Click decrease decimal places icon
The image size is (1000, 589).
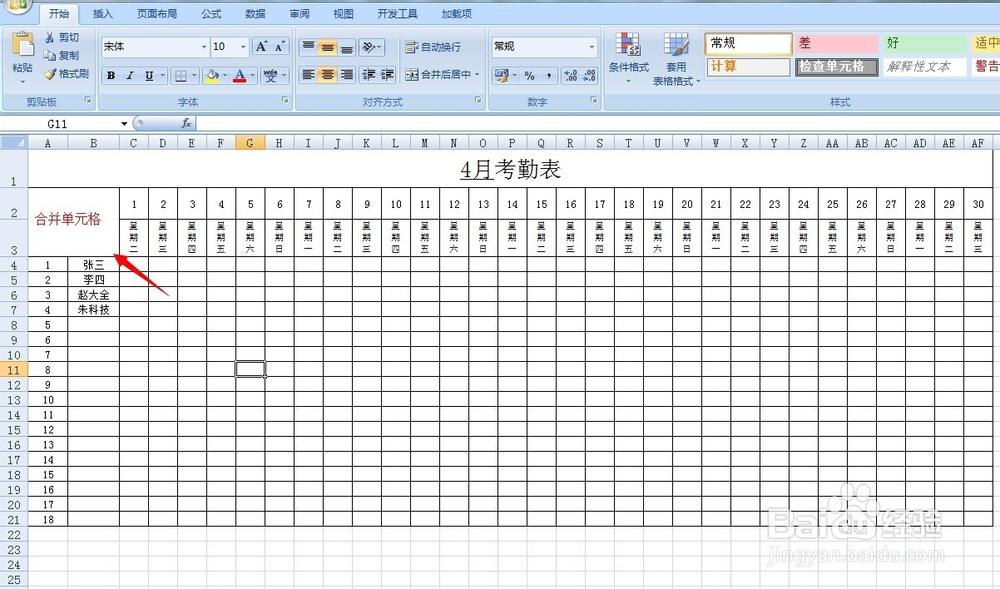tap(590, 76)
